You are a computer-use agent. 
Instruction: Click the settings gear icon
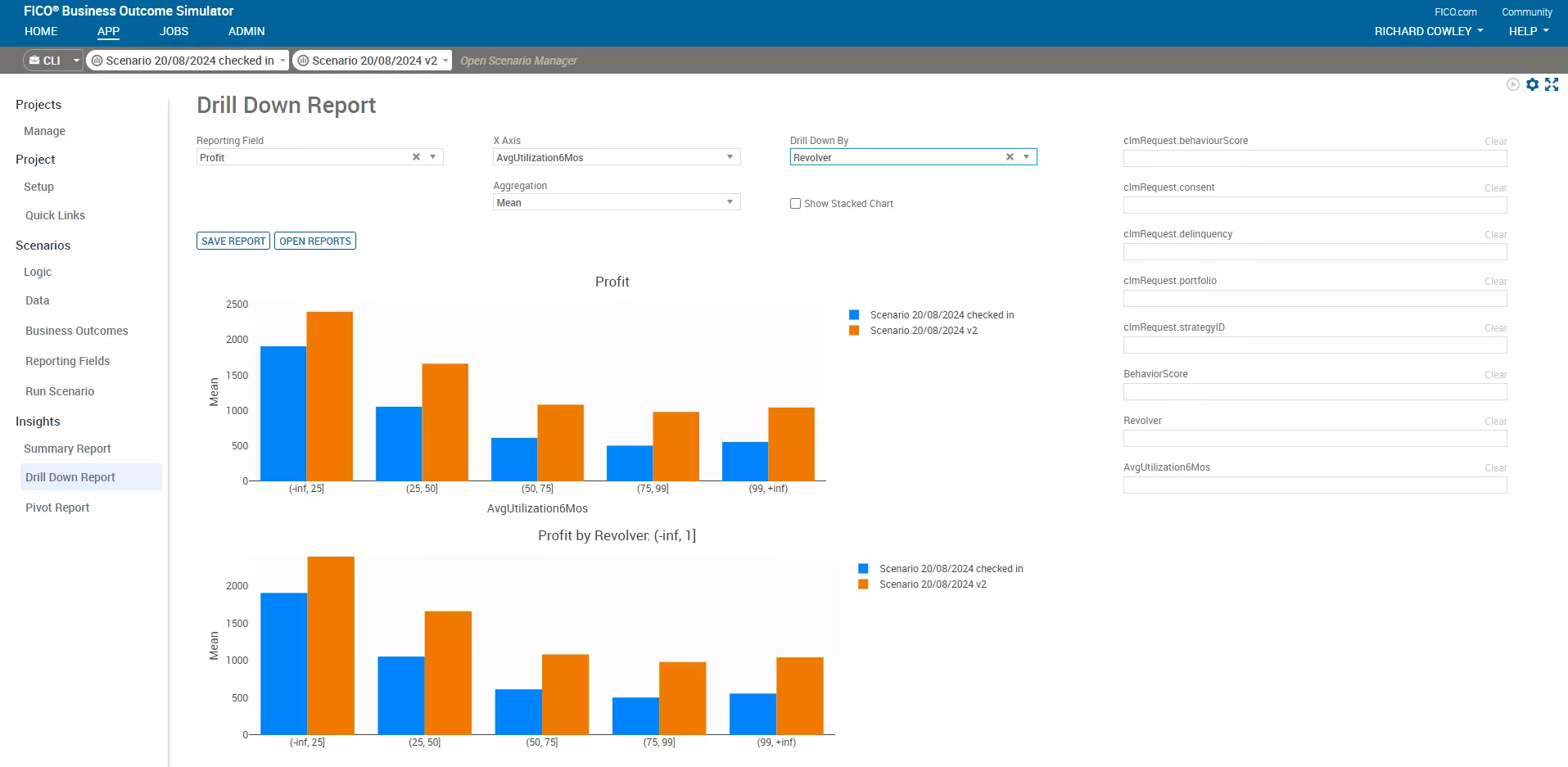tap(1532, 84)
